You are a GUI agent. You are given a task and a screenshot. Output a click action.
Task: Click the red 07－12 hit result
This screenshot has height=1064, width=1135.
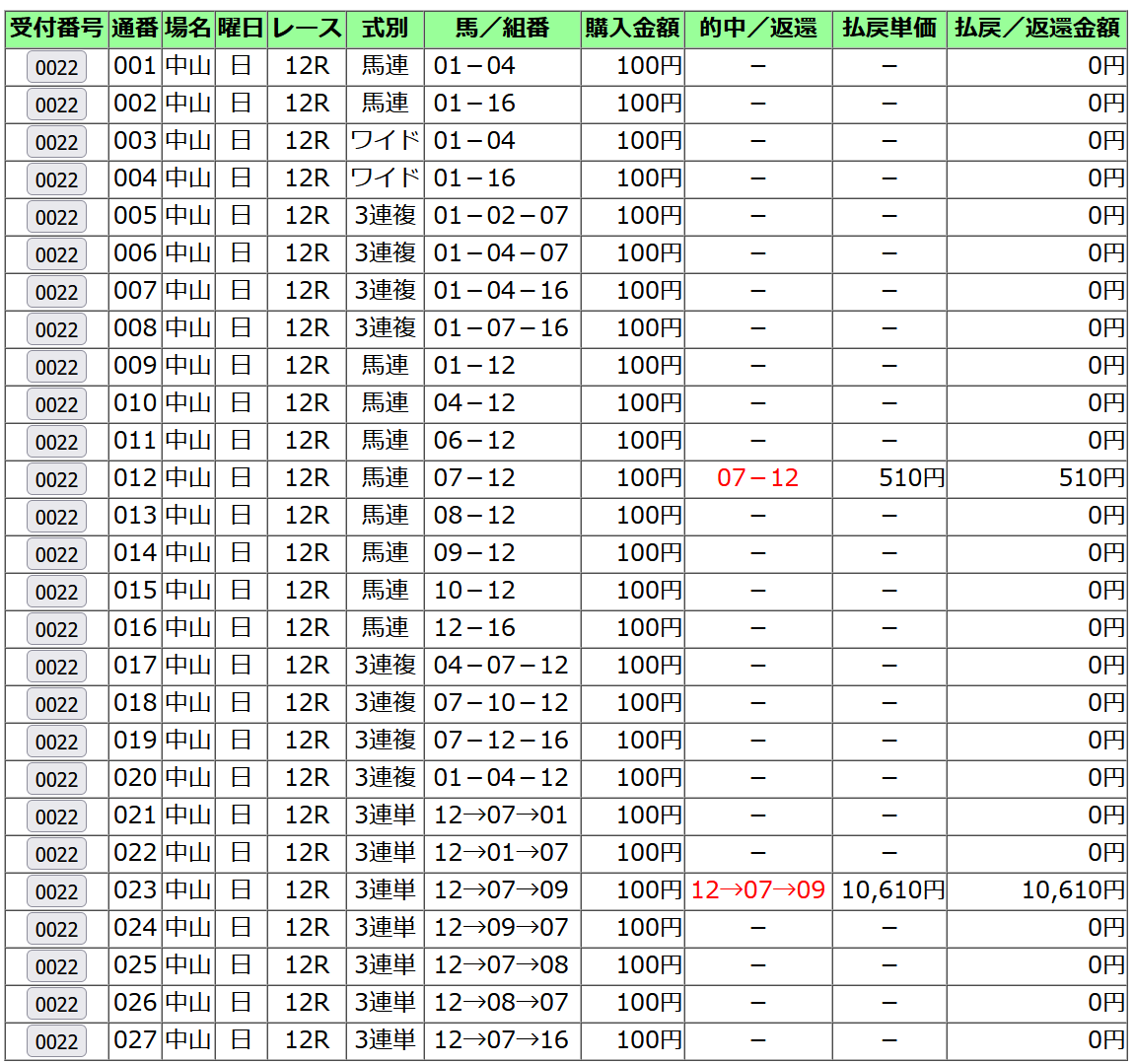pyautogui.click(x=757, y=478)
